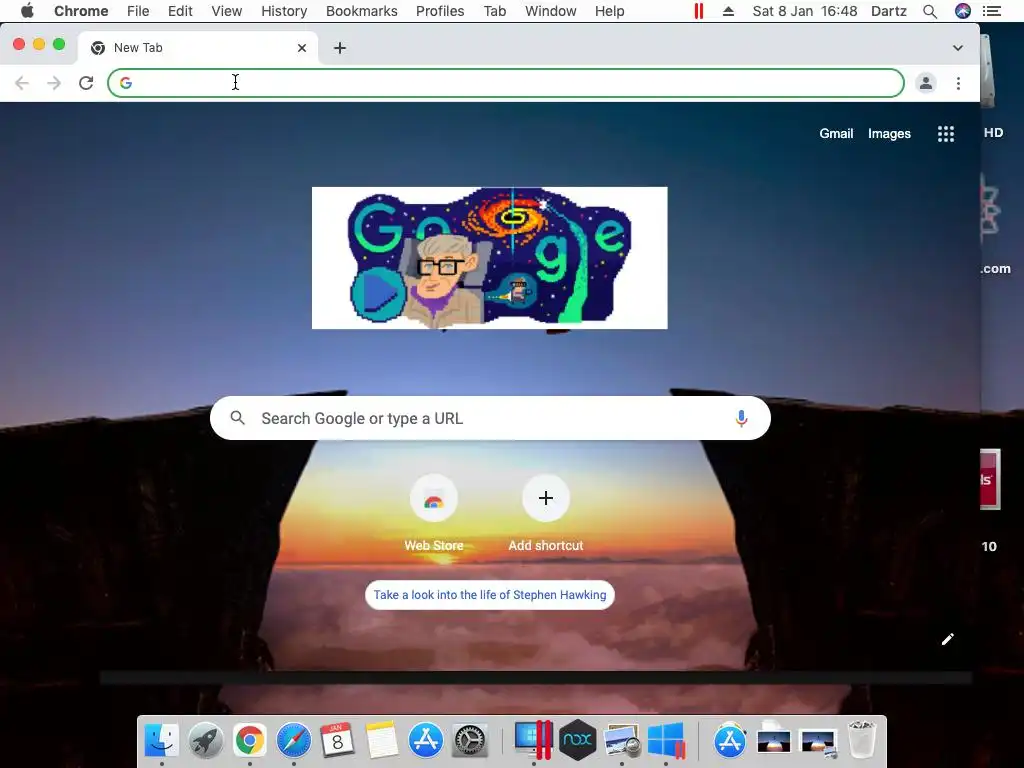
Task: Open the Bookmarks menu
Action: [x=361, y=11]
